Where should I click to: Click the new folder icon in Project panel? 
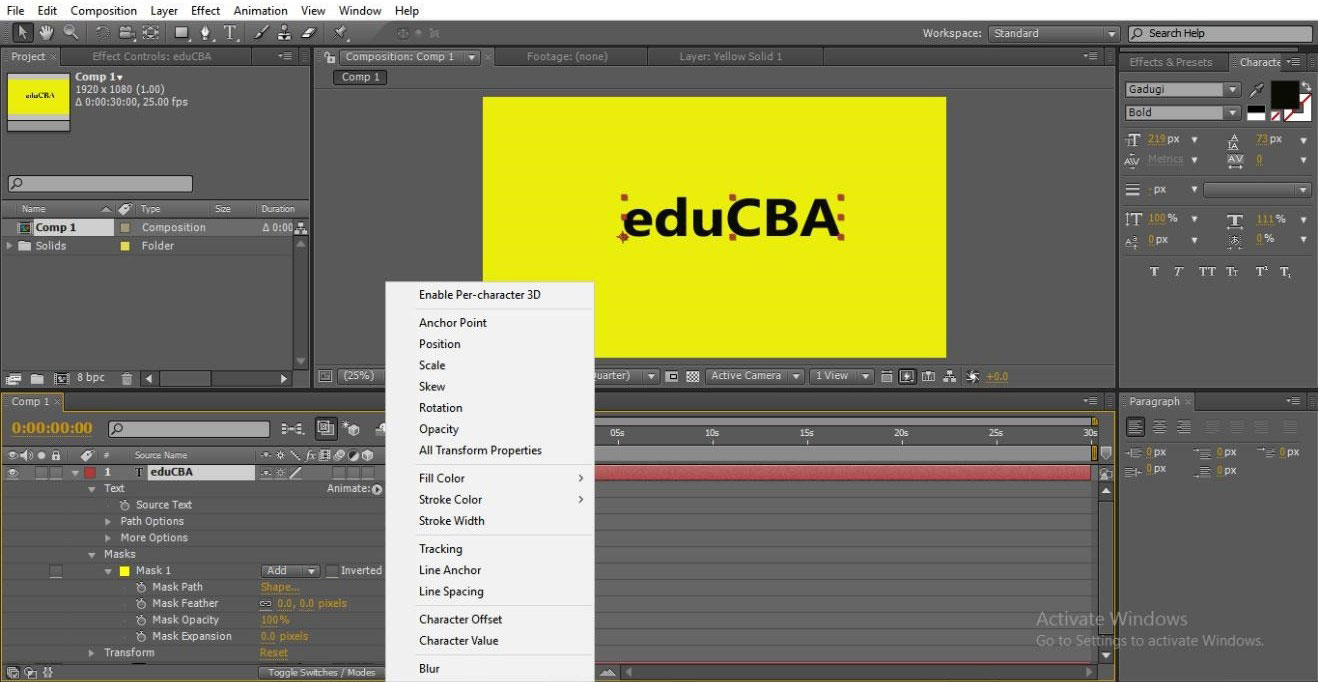(x=37, y=379)
